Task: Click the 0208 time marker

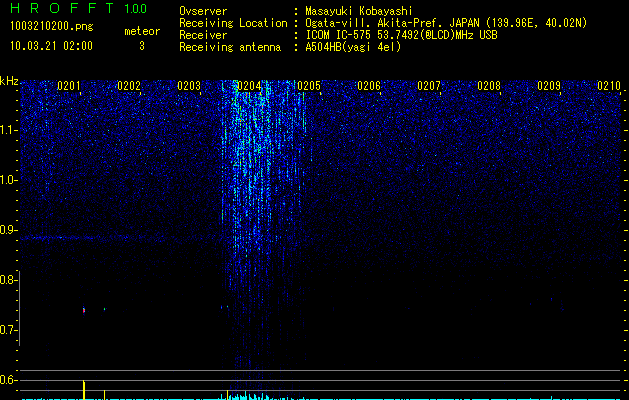Action: (489, 86)
